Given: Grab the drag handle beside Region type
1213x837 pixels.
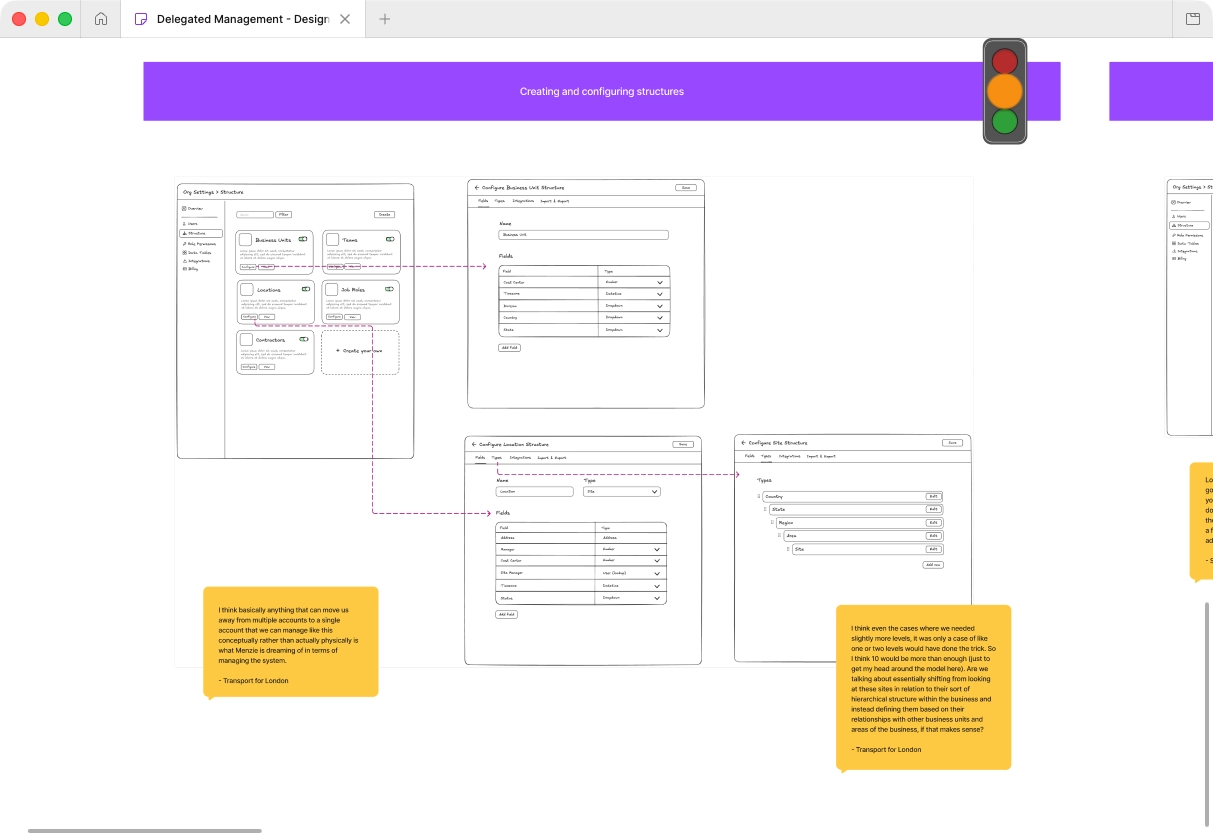Looking at the screenshot, I should [x=773, y=523].
